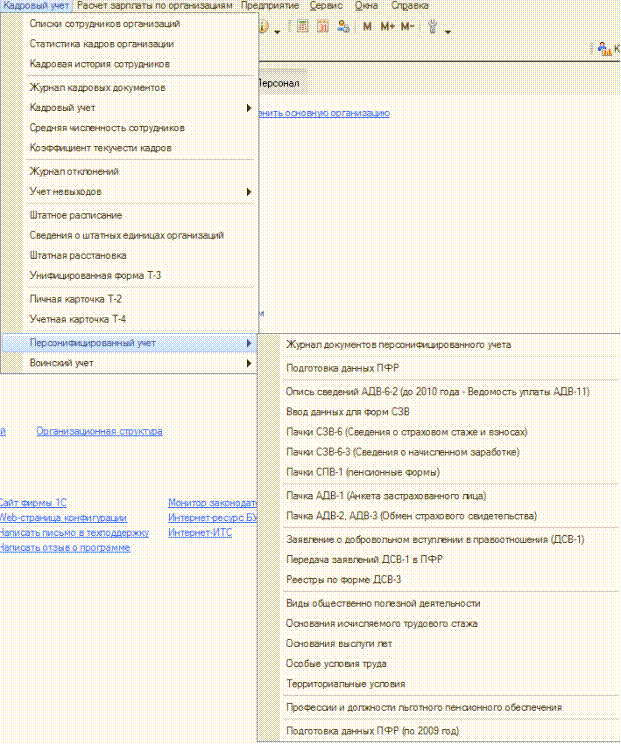Image resolution: width=621 pixels, height=744 pixels.
Task: Open Пачки СЗВ-6-3 начисленный заработок
Action: (439, 452)
